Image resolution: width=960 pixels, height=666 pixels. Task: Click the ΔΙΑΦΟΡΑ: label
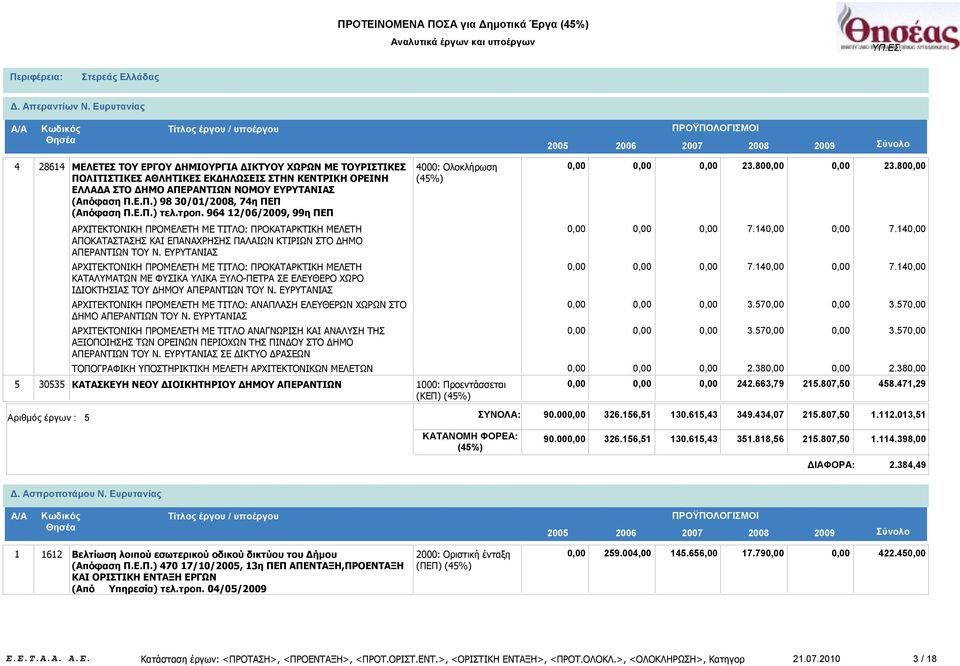831,465
